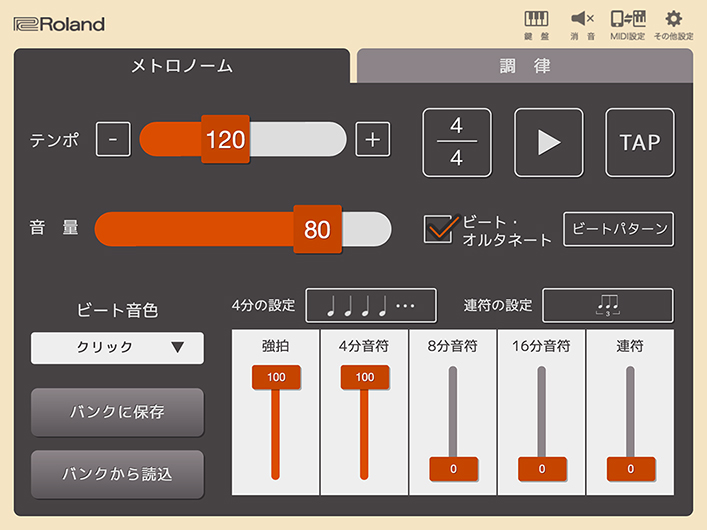This screenshot has height=530, width=707.
Task: Open MIDI設定 settings icon
Action: point(627,24)
